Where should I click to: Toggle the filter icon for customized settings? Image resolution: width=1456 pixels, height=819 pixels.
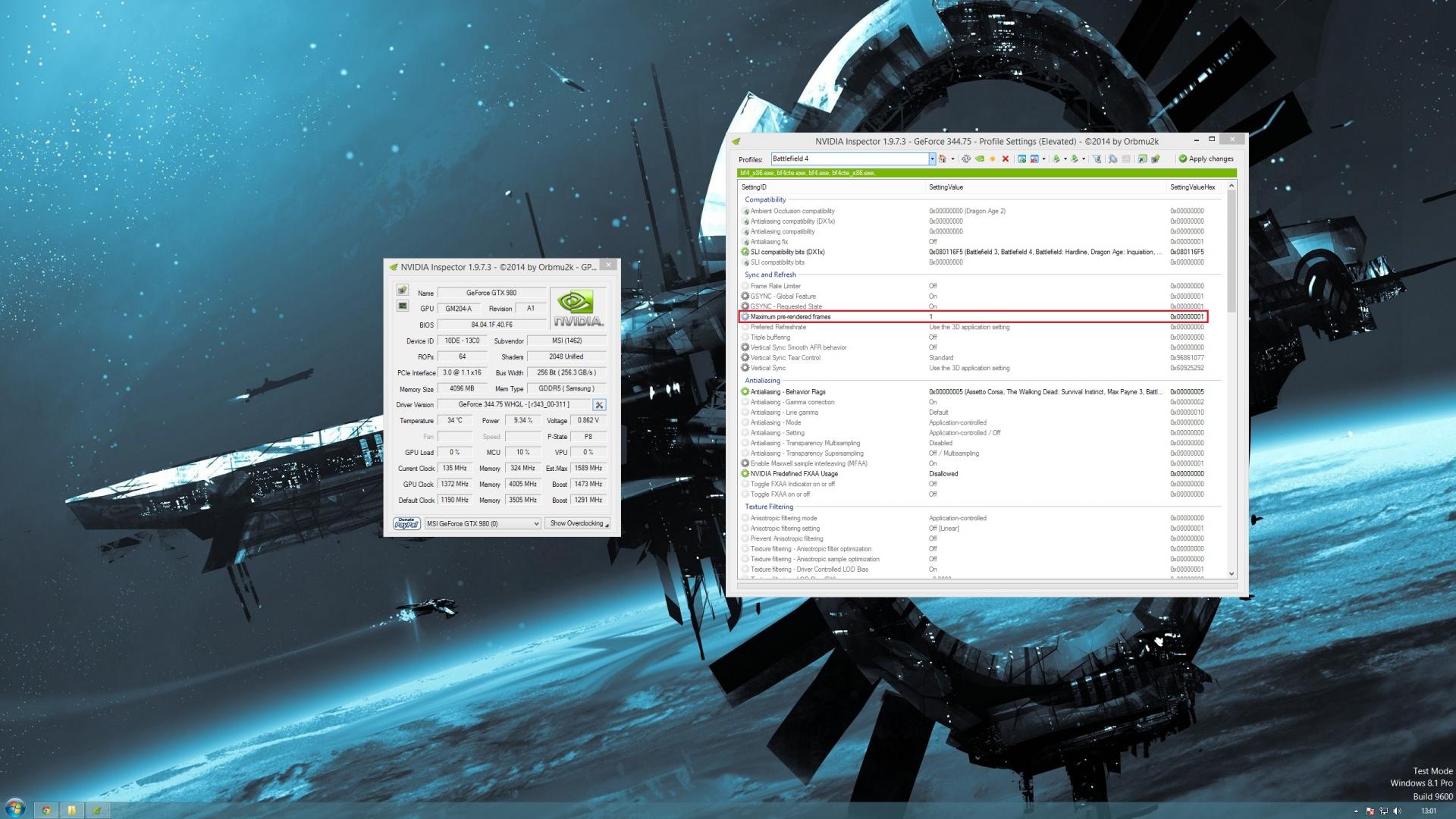(1097, 158)
